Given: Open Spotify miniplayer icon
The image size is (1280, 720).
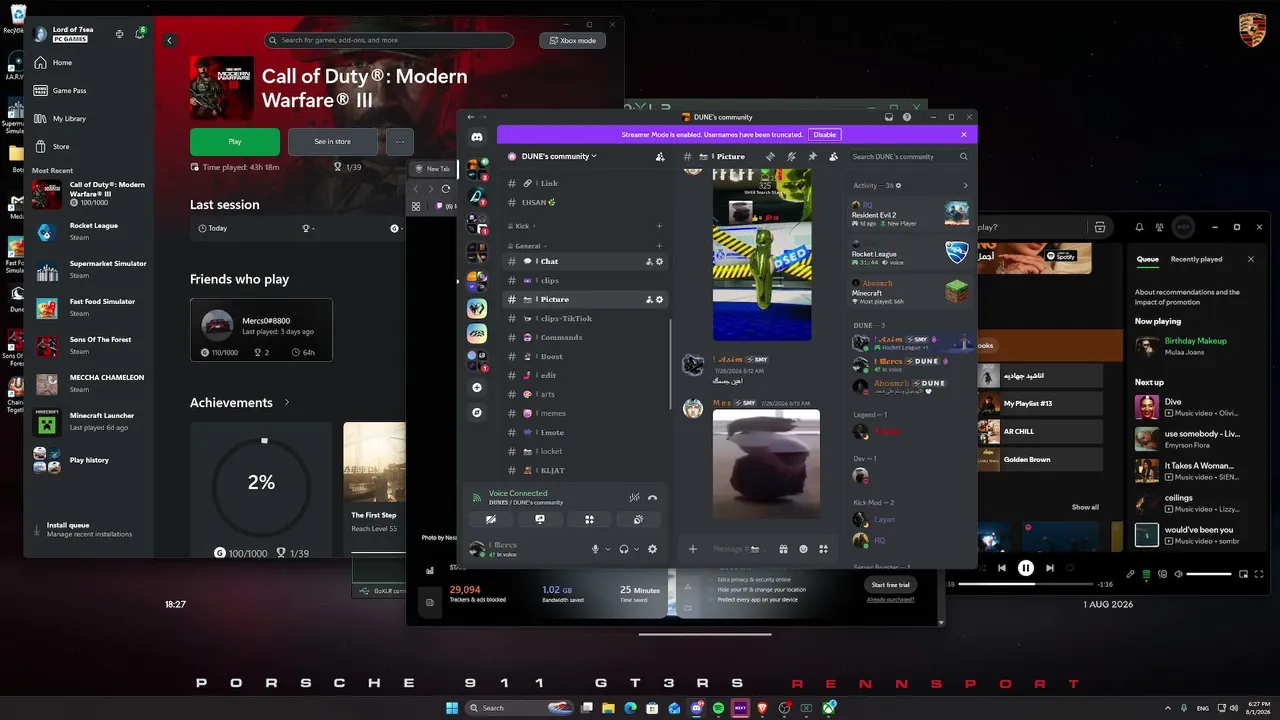Looking at the screenshot, I should [x=1244, y=574].
